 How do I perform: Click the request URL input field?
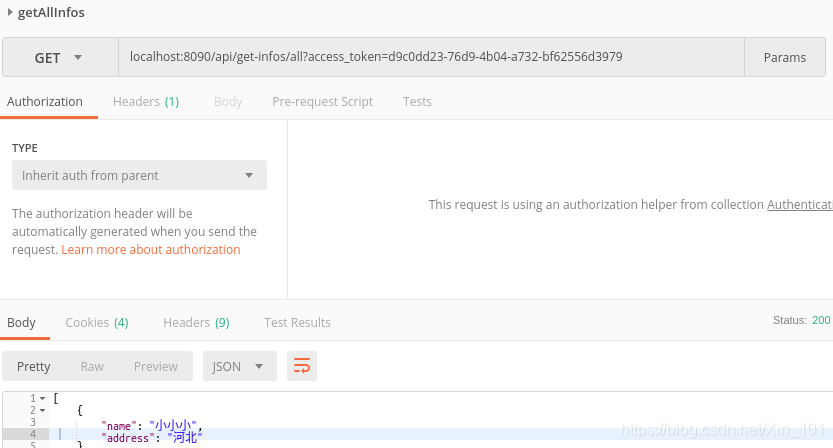[x=431, y=57]
